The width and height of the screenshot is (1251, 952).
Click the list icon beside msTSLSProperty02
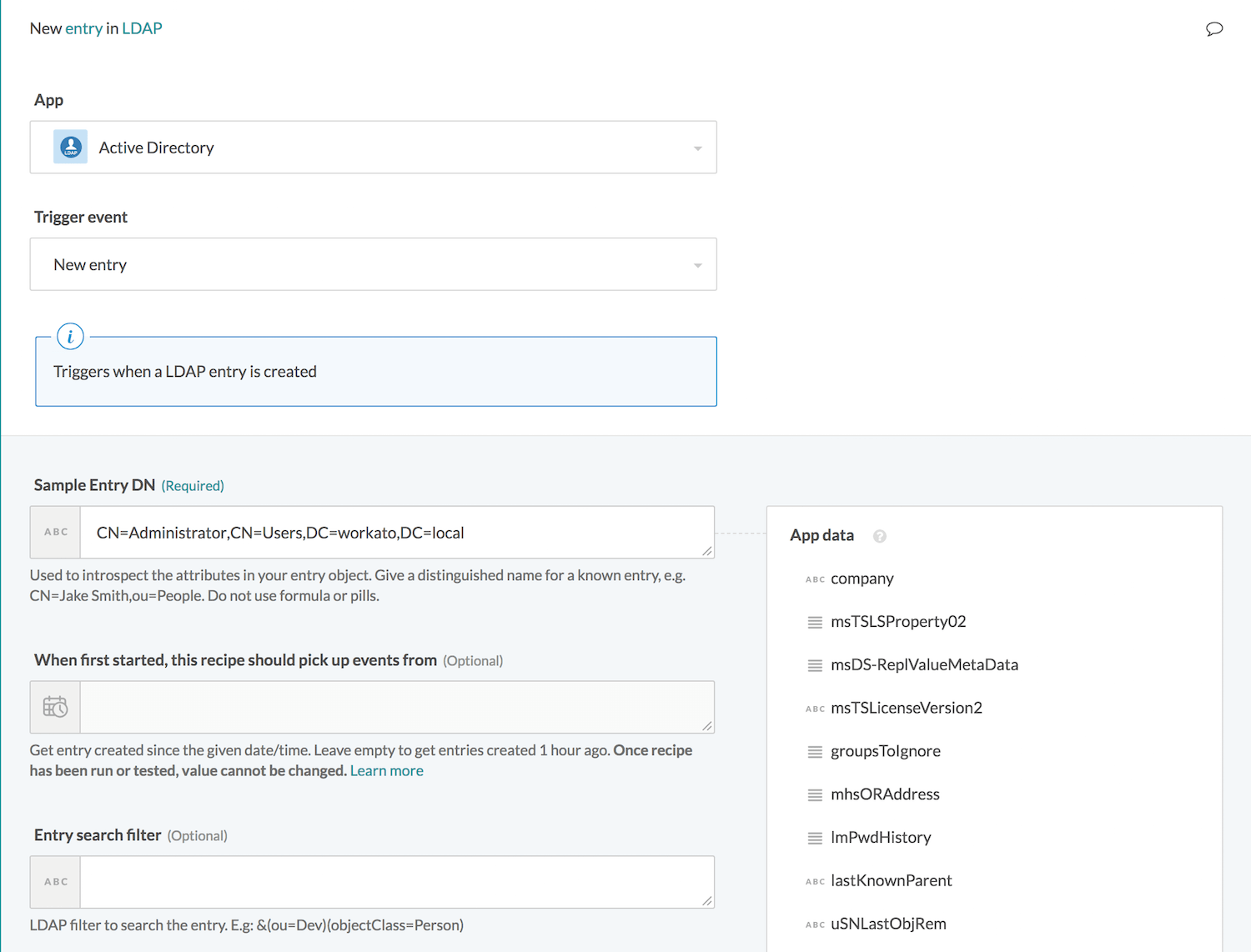(x=815, y=622)
